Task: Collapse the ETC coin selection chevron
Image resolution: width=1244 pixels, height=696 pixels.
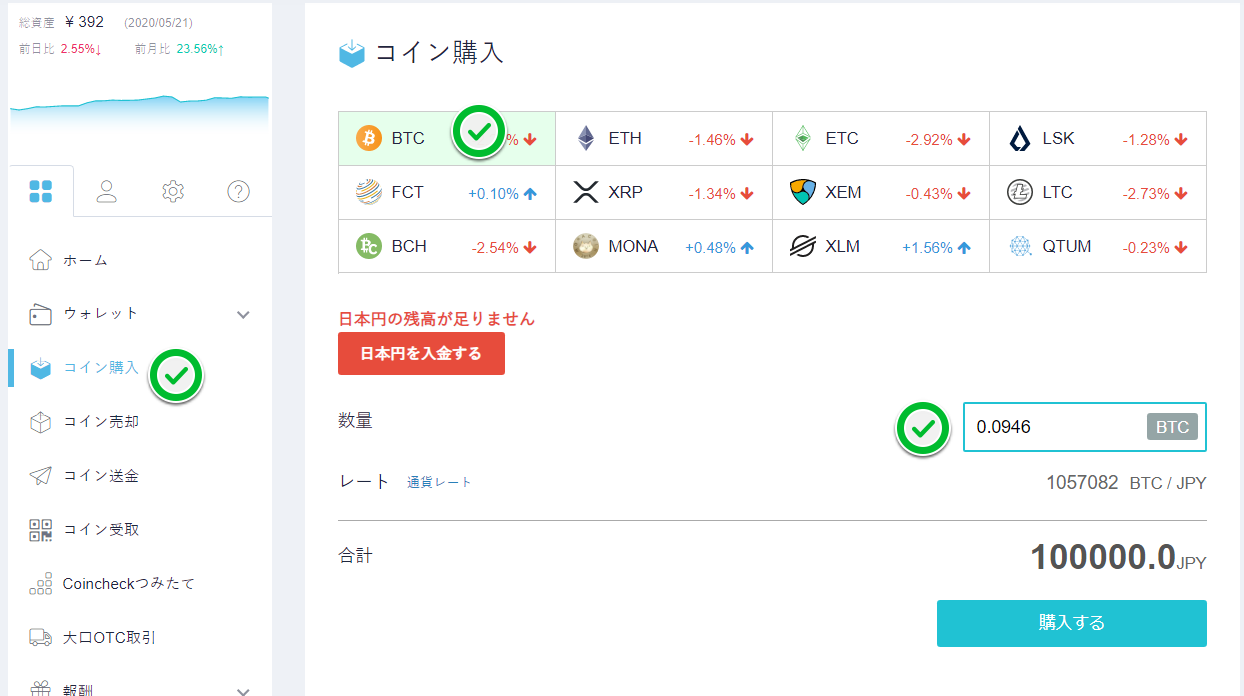Action: pos(962,139)
